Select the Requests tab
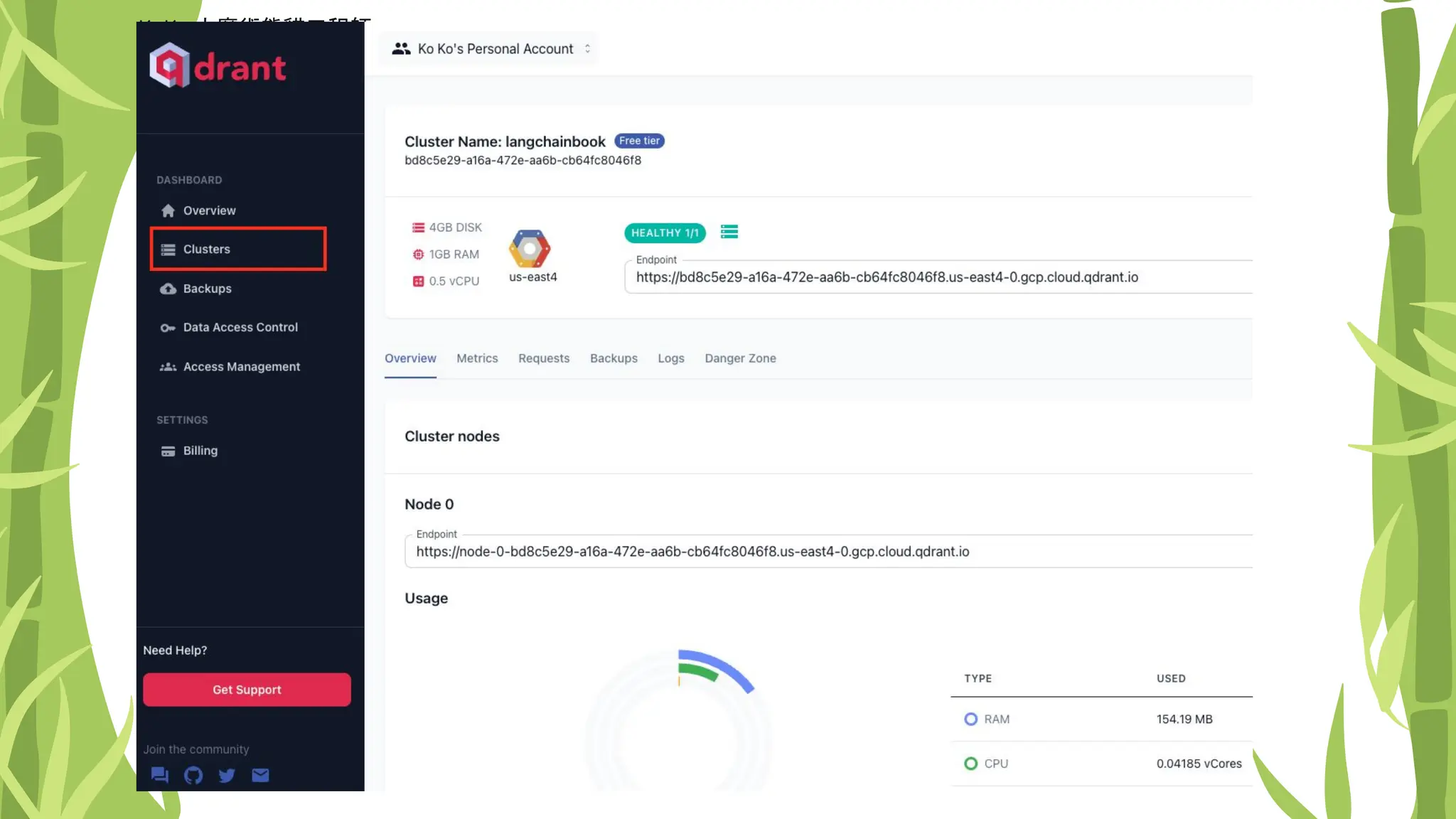Screen dimensions: 1456x819 (544, 358)
